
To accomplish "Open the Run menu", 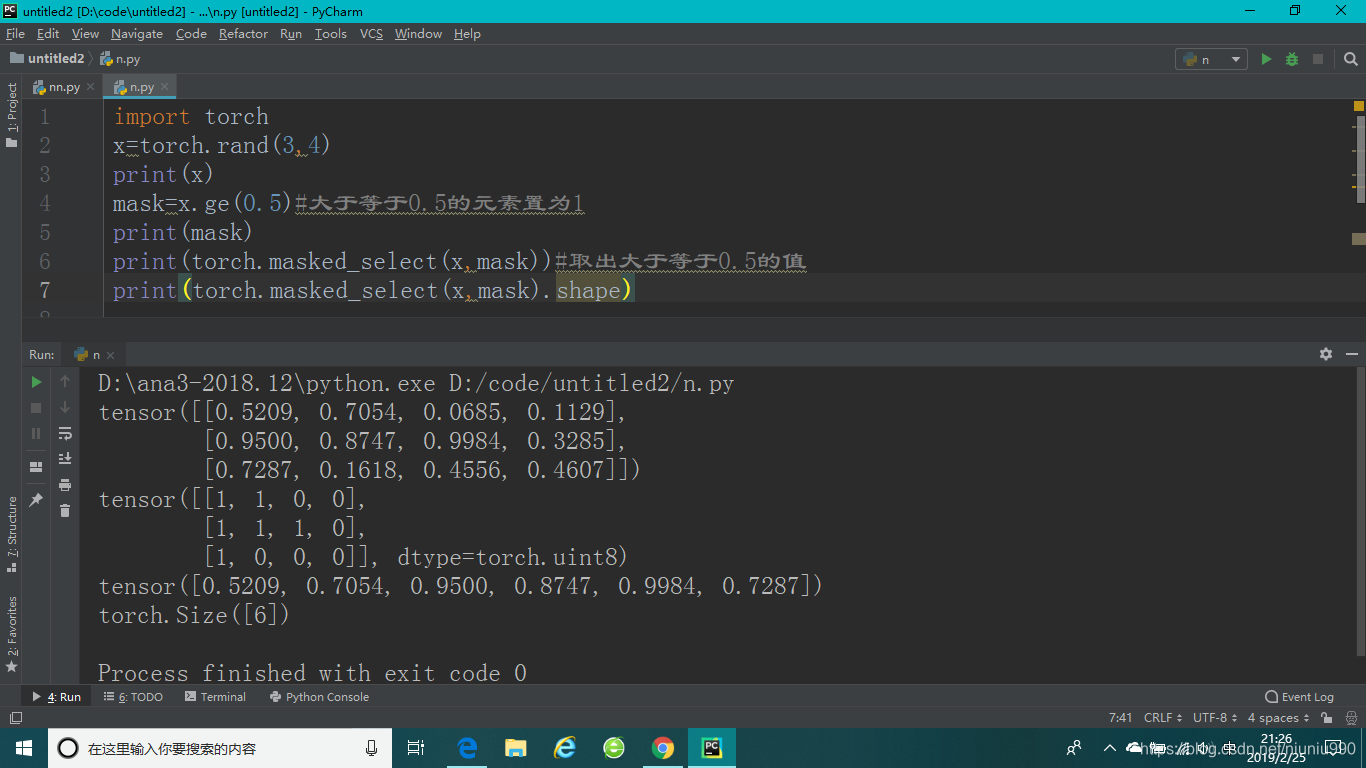I will [x=291, y=33].
